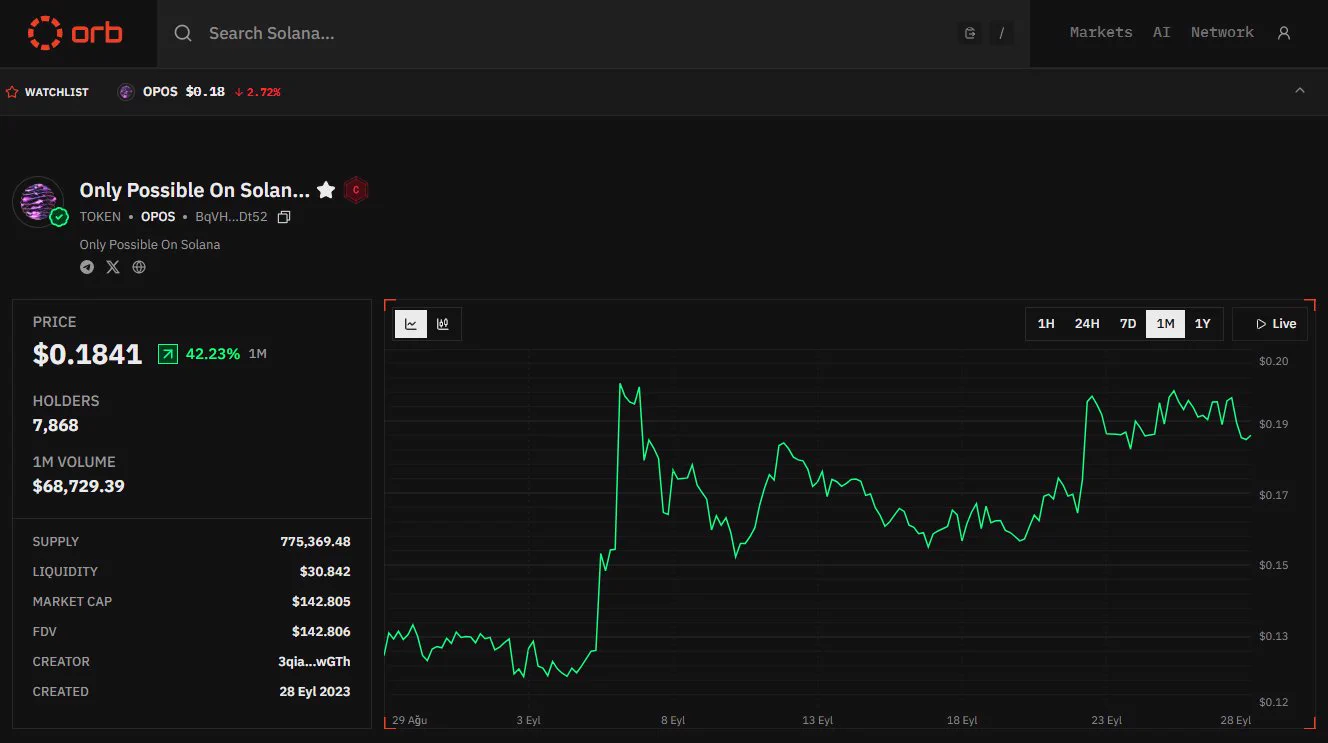
Task: Click the 8 Eyl date label on the chart axis
Action: click(673, 720)
